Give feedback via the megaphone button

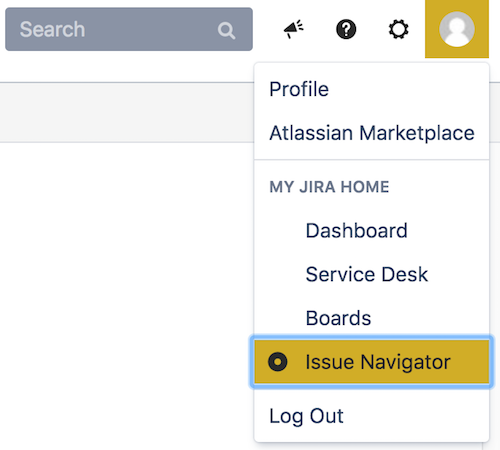point(293,29)
